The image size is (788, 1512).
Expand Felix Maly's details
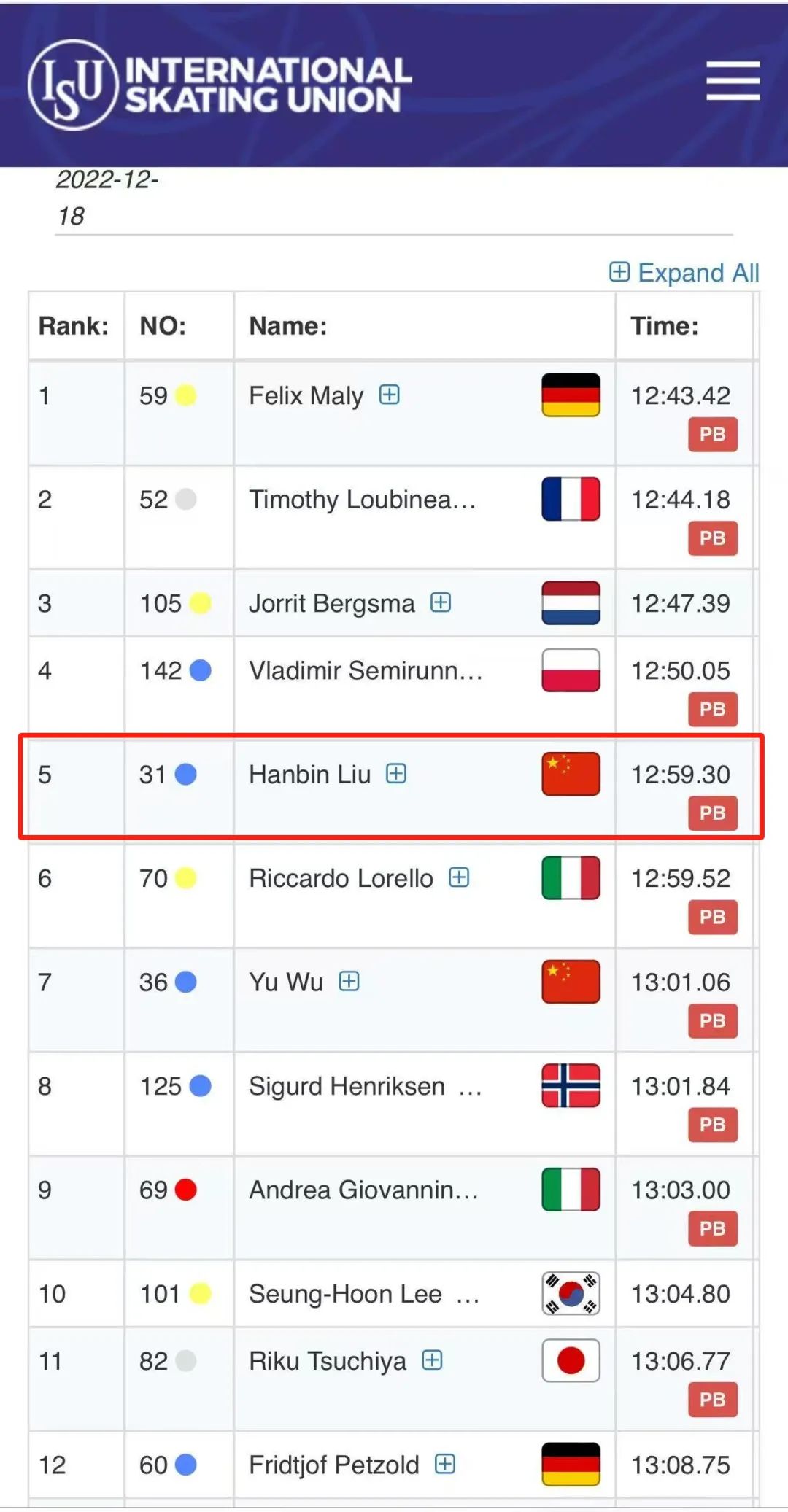[390, 395]
